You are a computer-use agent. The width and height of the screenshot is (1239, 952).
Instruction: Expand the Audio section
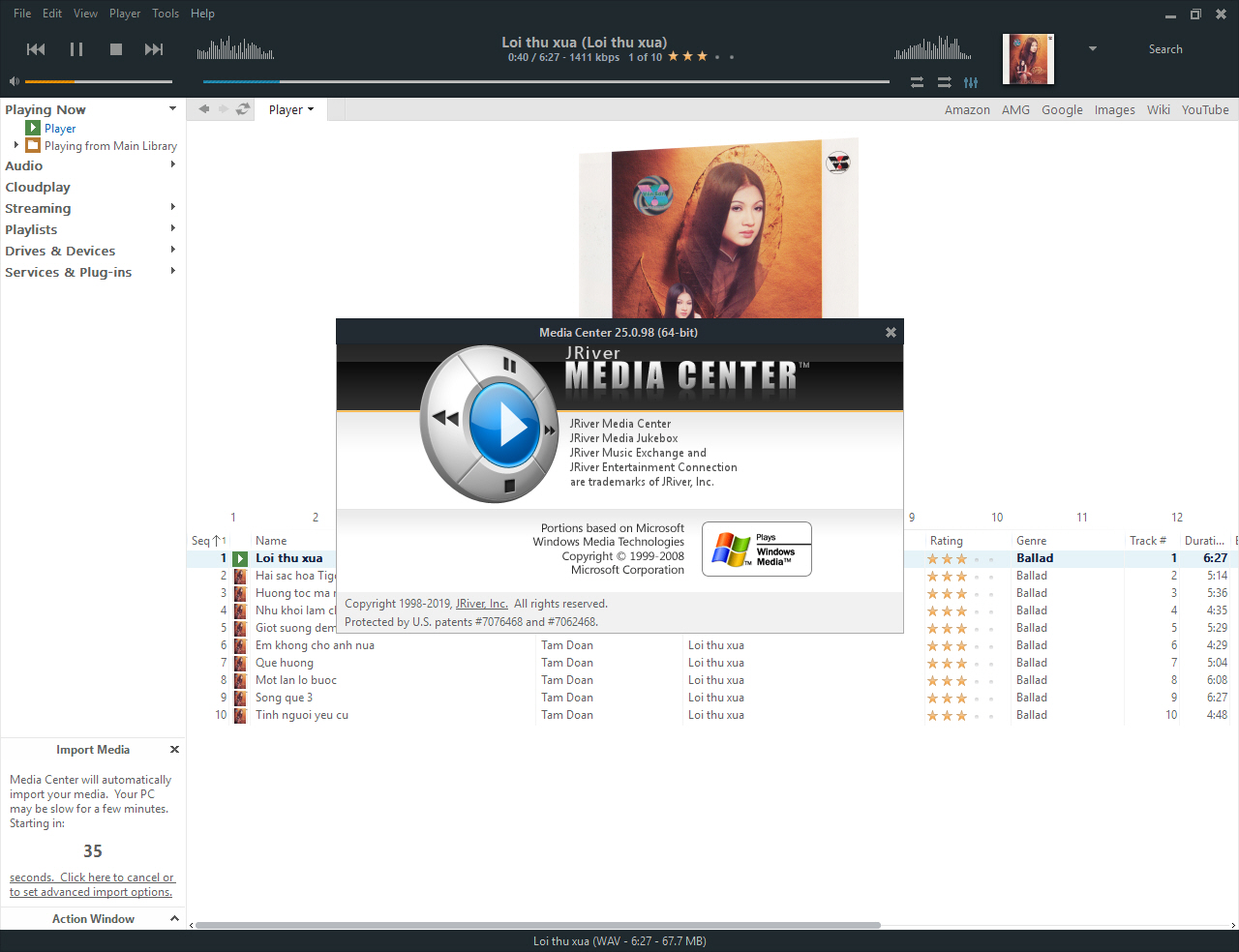[x=173, y=164]
